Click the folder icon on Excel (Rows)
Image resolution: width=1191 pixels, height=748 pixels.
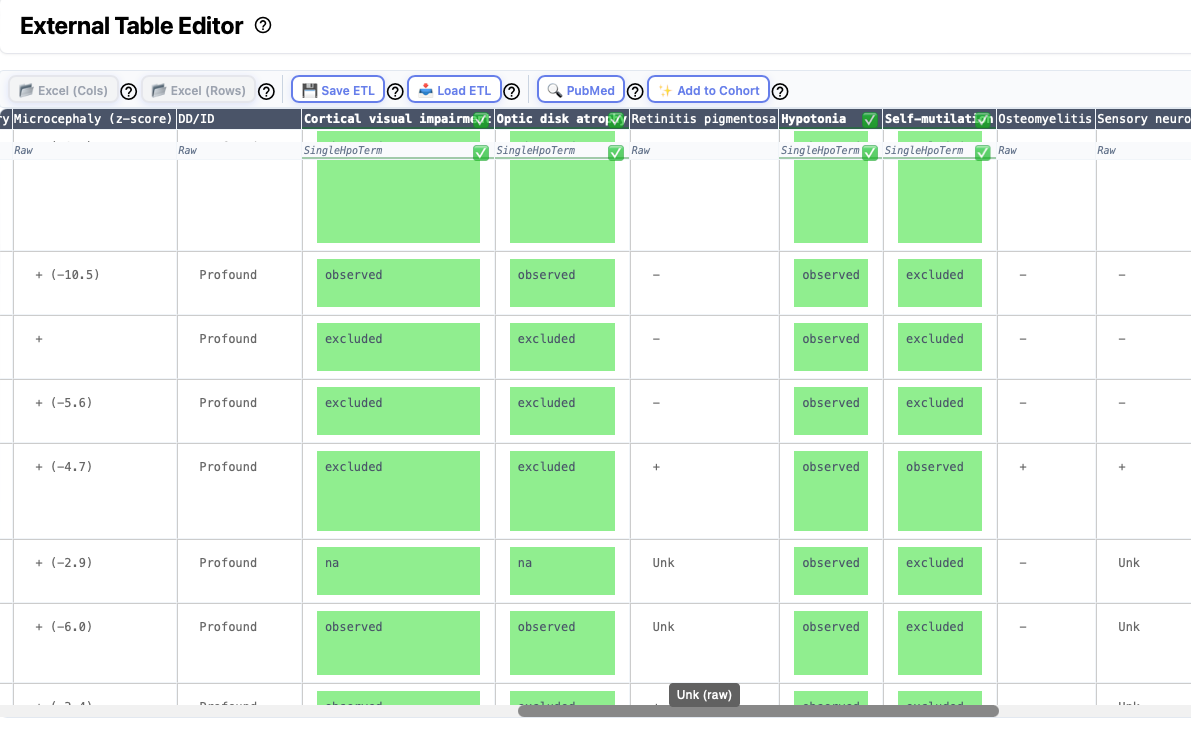160,89
